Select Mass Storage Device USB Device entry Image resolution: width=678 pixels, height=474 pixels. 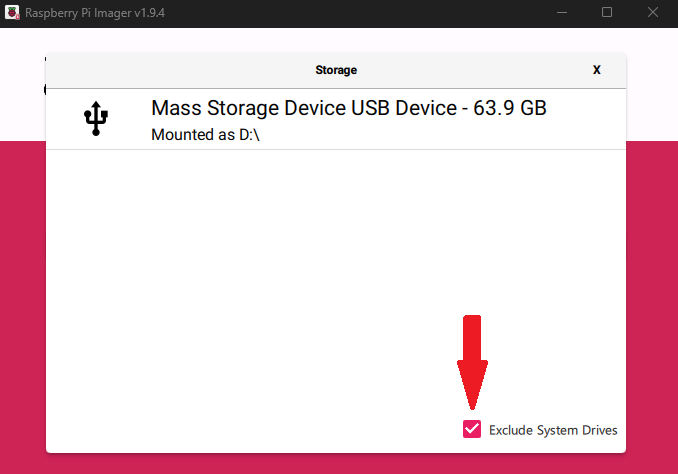click(x=336, y=119)
